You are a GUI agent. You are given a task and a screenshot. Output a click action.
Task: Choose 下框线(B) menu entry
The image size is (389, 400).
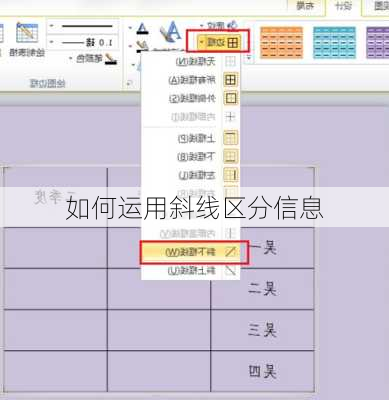coord(191,156)
